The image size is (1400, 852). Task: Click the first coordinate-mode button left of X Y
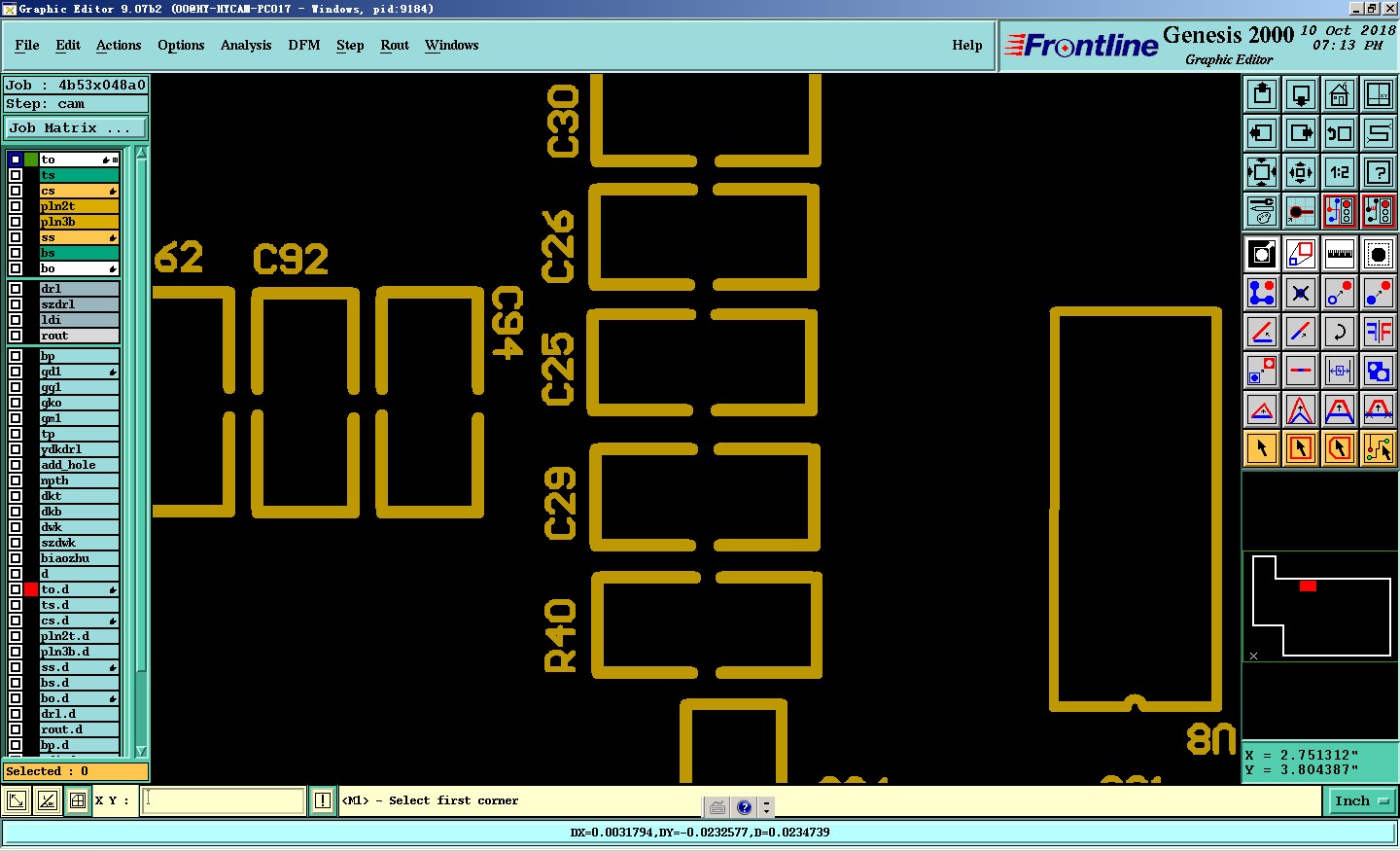click(17, 800)
